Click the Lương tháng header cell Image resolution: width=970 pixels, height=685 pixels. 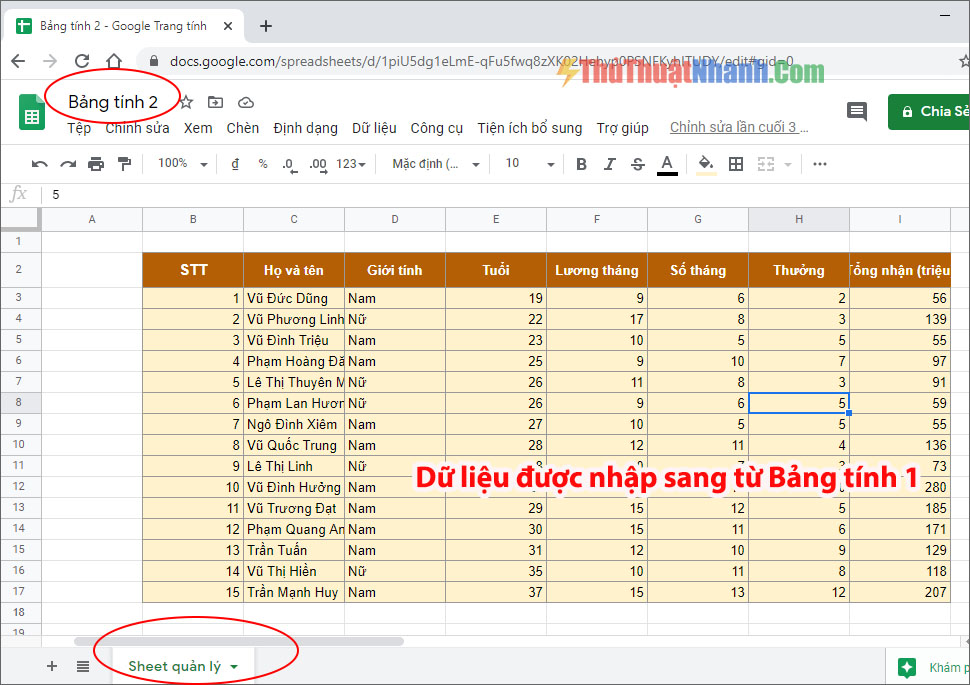pos(597,270)
